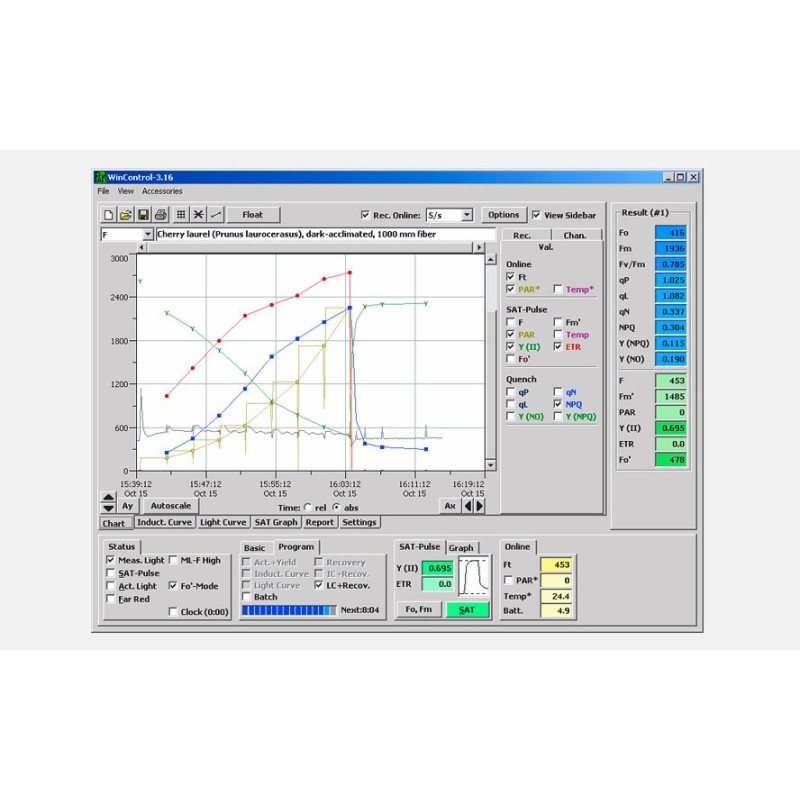Expand the F channel dropdown
Image resolution: width=800 pixels, height=800 pixels.
coord(148,235)
